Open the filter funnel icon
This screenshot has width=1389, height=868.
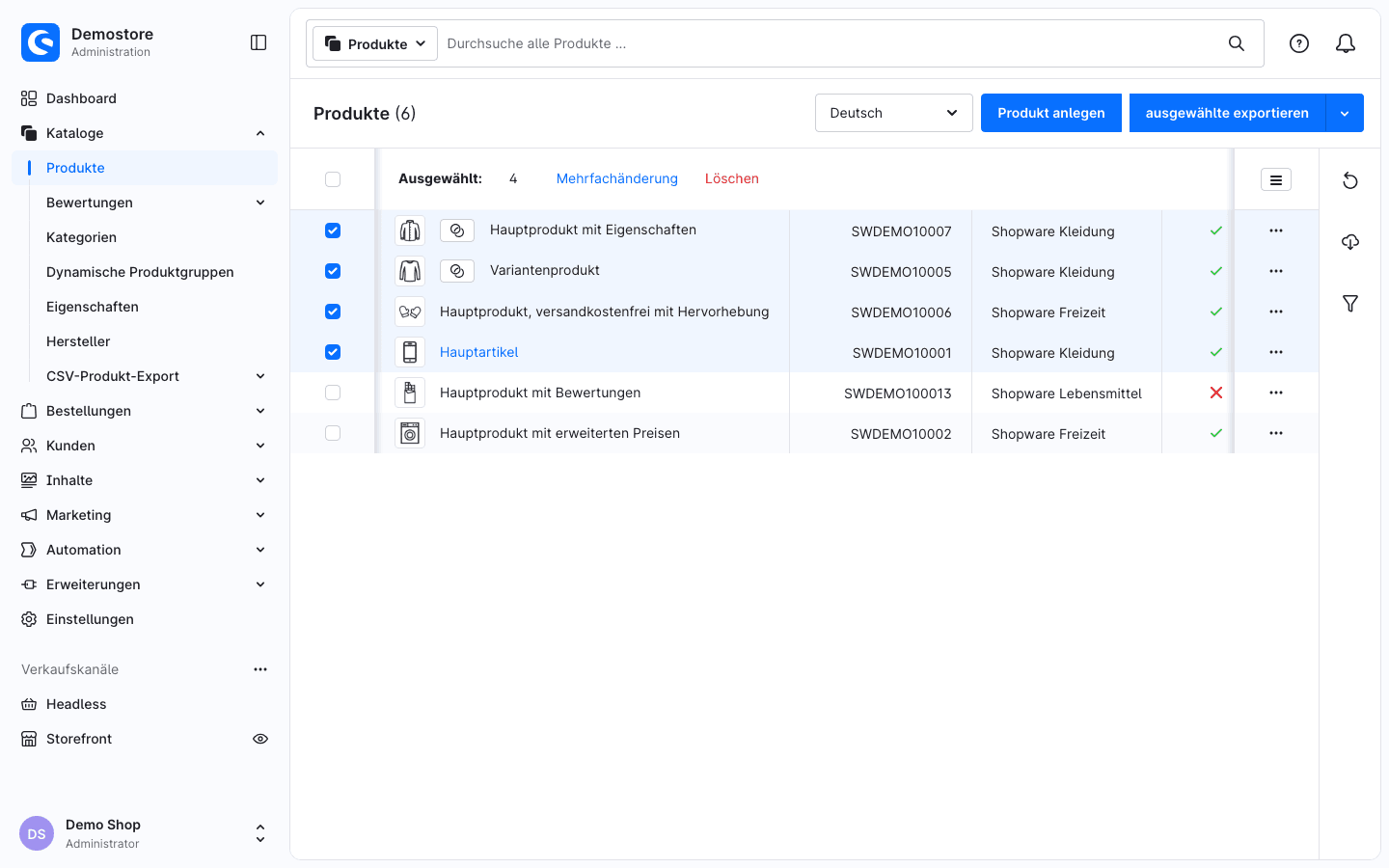click(1350, 304)
